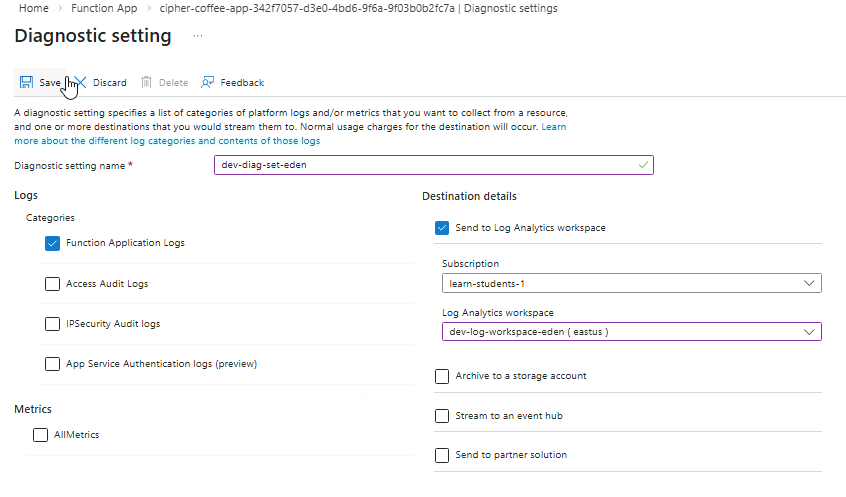Check Archive to a storage account
The image size is (846, 497).
pos(442,376)
